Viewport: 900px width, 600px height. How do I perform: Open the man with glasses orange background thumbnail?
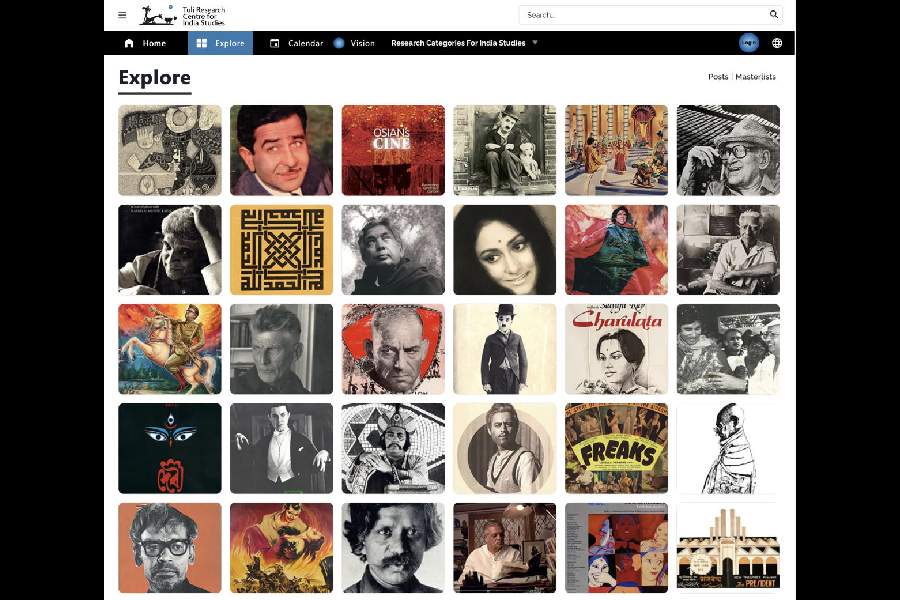tap(170, 548)
